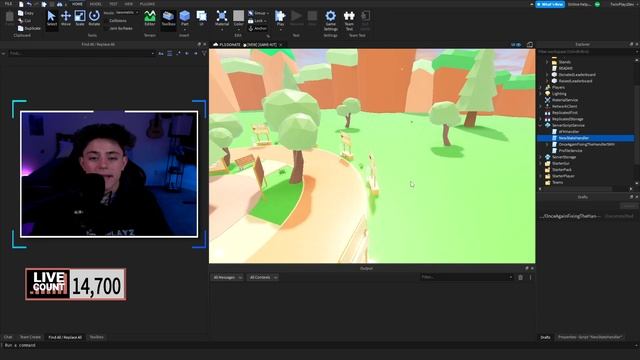This screenshot has height=360, width=640.
Task: Open the All Contexts dropdown
Action: pos(263,278)
